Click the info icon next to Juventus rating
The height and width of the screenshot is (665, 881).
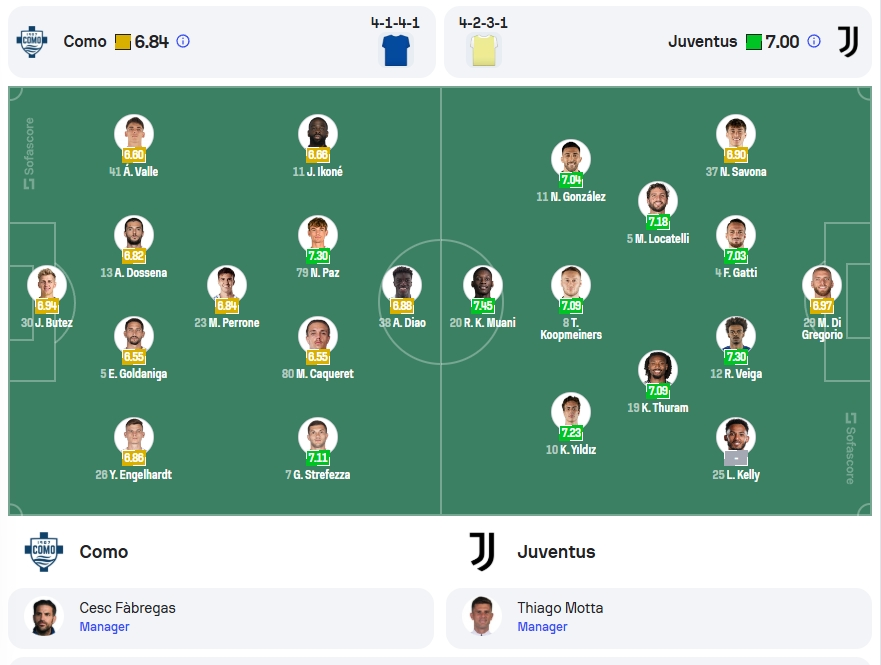(814, 41)
